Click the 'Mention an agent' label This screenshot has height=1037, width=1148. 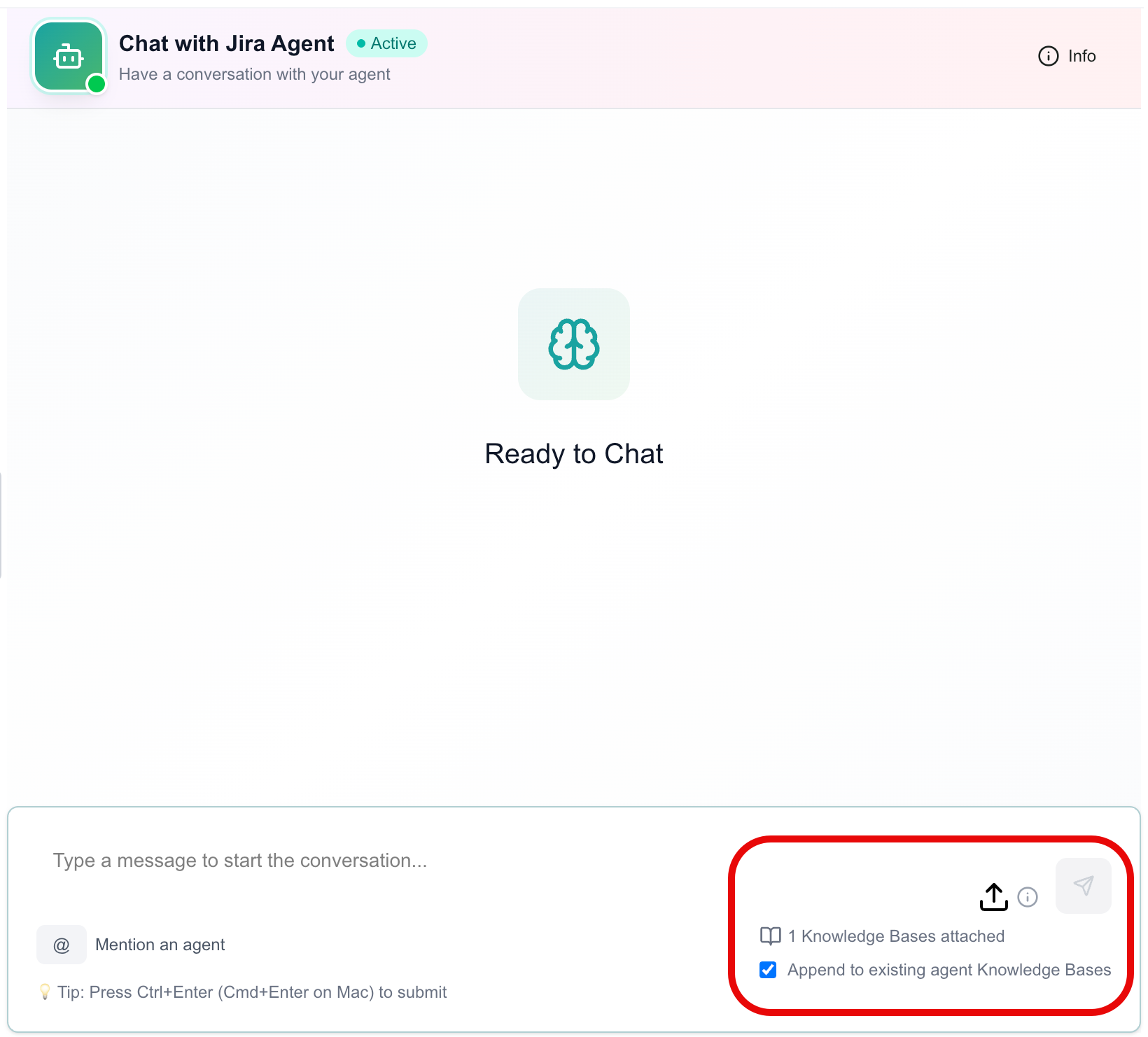160,945
